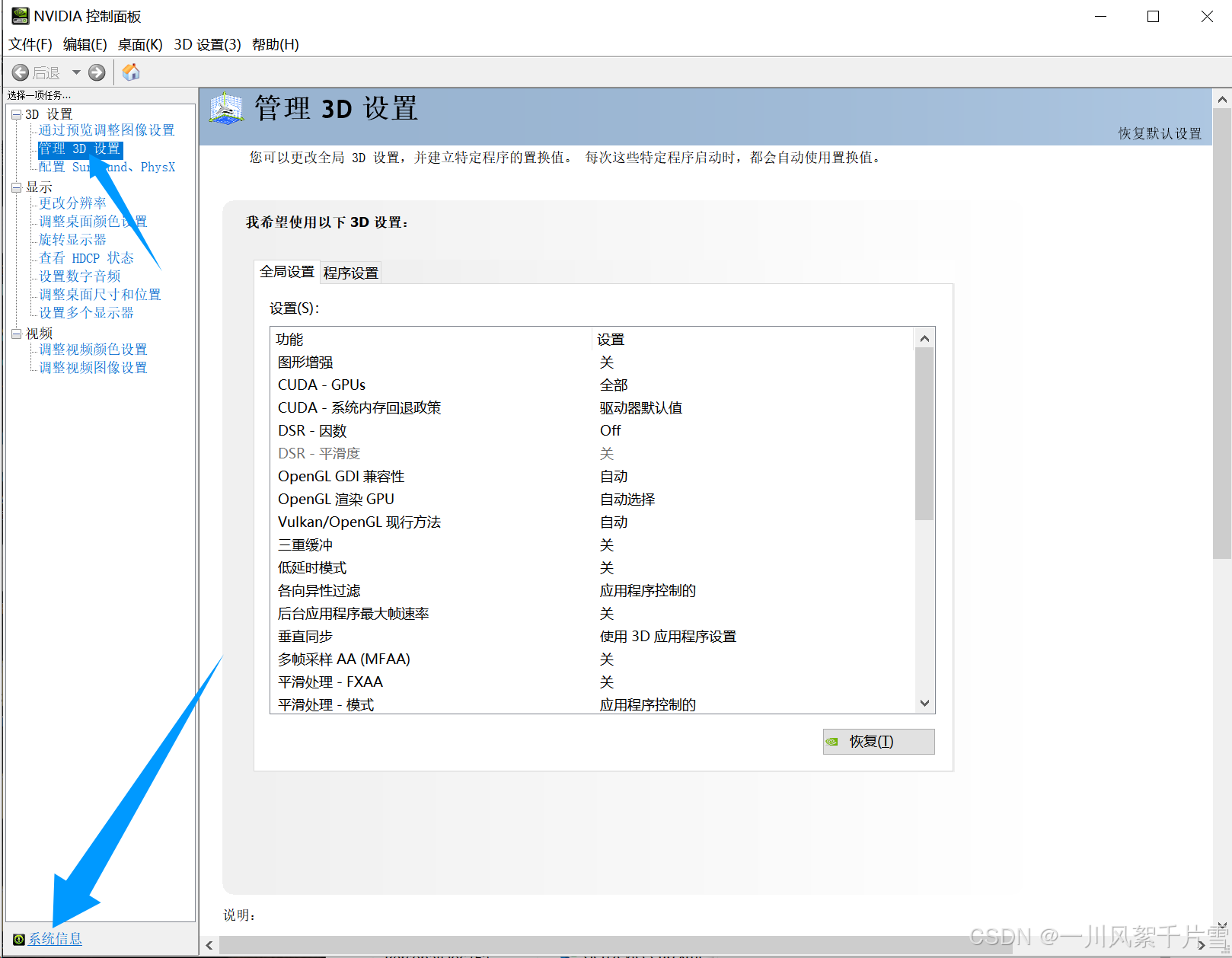This screenshot has width=1232, height=958.
Task: Select the 低延时模式 row
Action: pos(592,568)
